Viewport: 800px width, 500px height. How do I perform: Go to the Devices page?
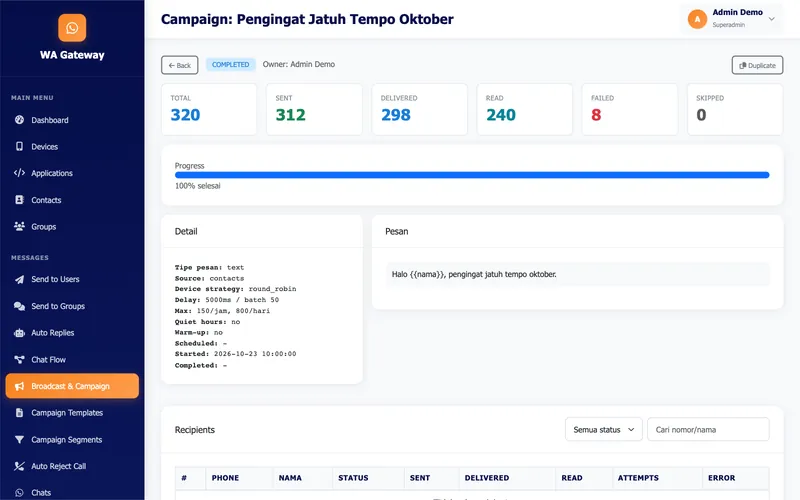tap(72, 146)
